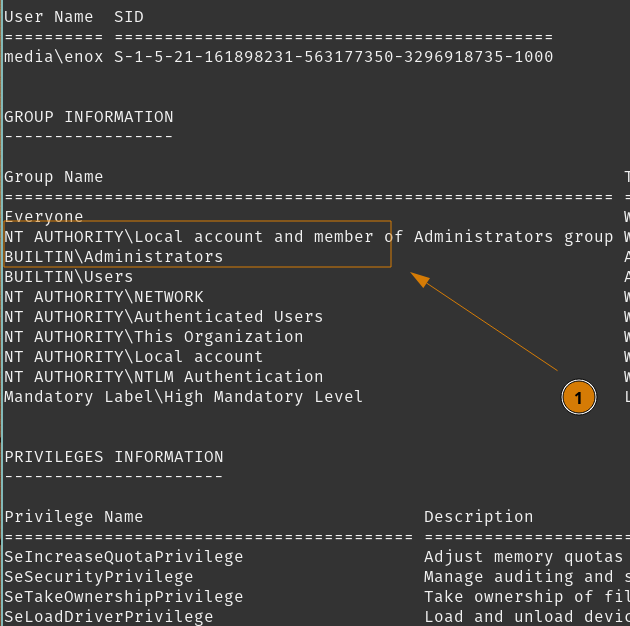Click 'Adjust memory quotas' description text
The image size is (630, 626).
pos(524,557)
